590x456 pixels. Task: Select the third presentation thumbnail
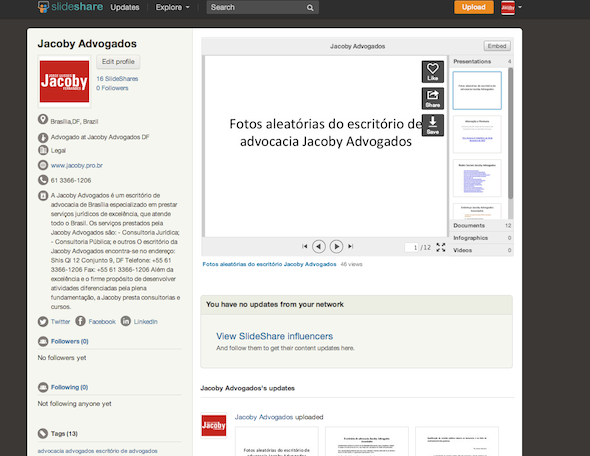coord(477,178)
